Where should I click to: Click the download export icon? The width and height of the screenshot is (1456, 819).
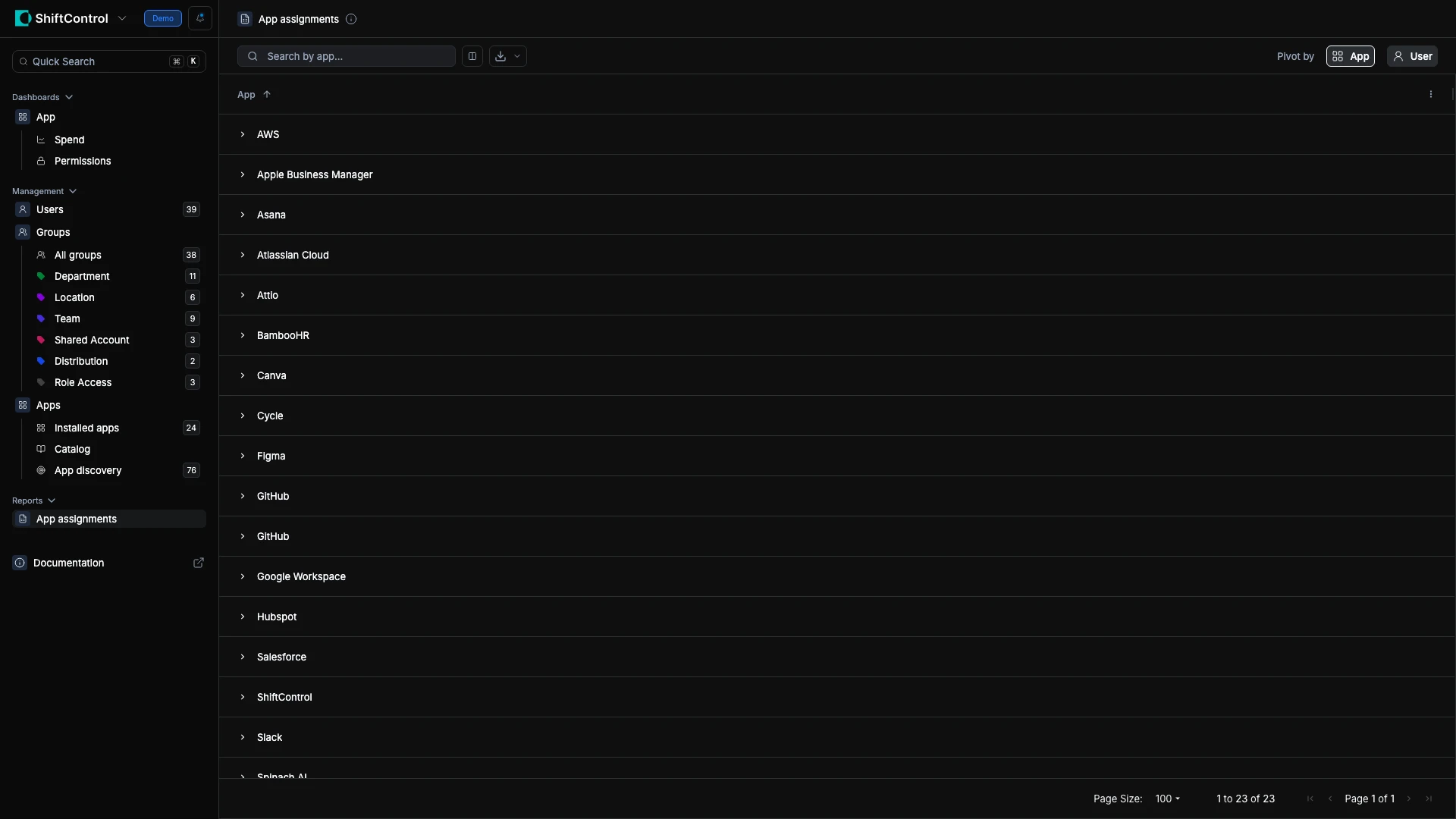coord(500,56)
